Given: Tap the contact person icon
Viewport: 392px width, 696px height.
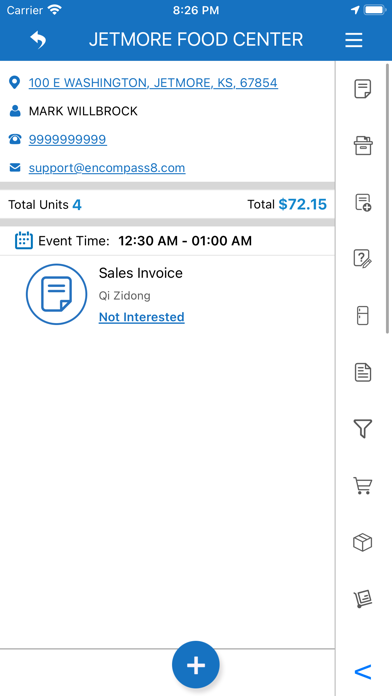Looking at the screenshot, I should [x=15, y=111].
